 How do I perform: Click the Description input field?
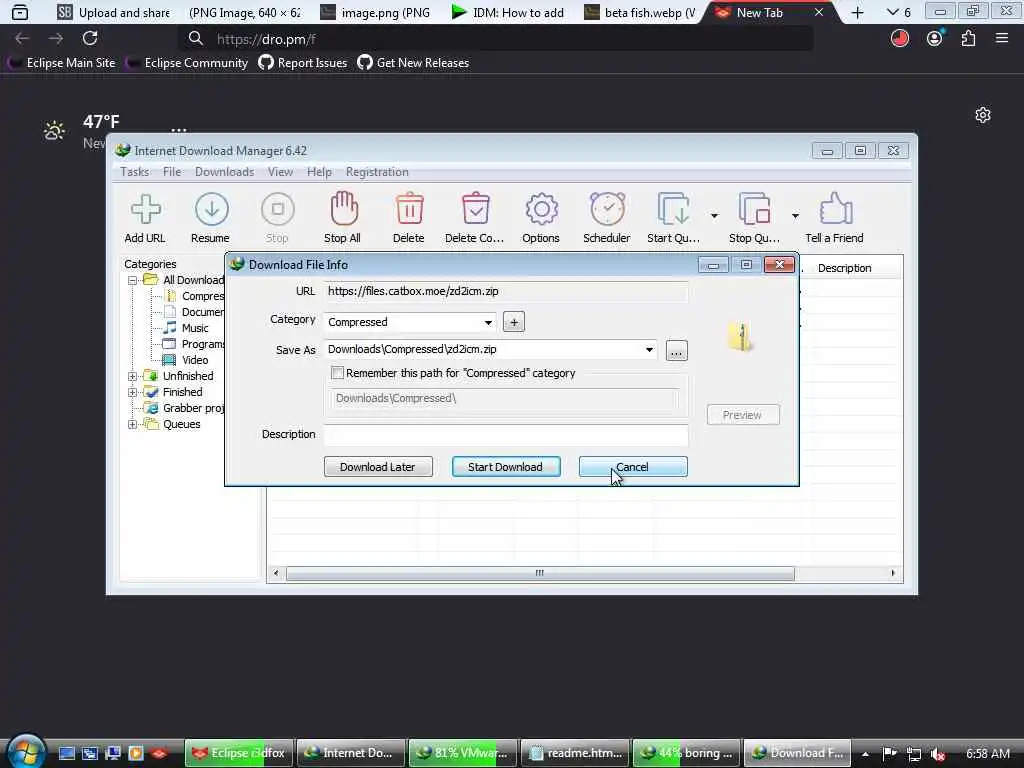[x=506, y=434]
